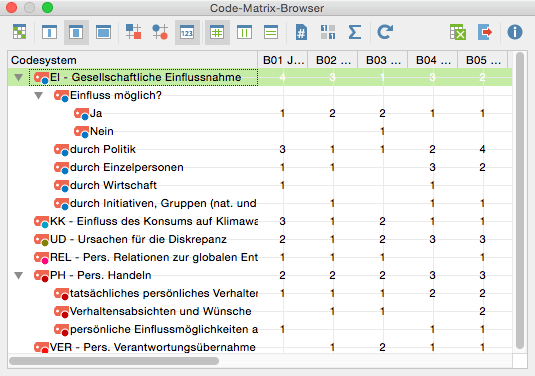
Task: Collapse EI - Gesellschaftliche Einflussnahme node
Action: pos(19,77)
